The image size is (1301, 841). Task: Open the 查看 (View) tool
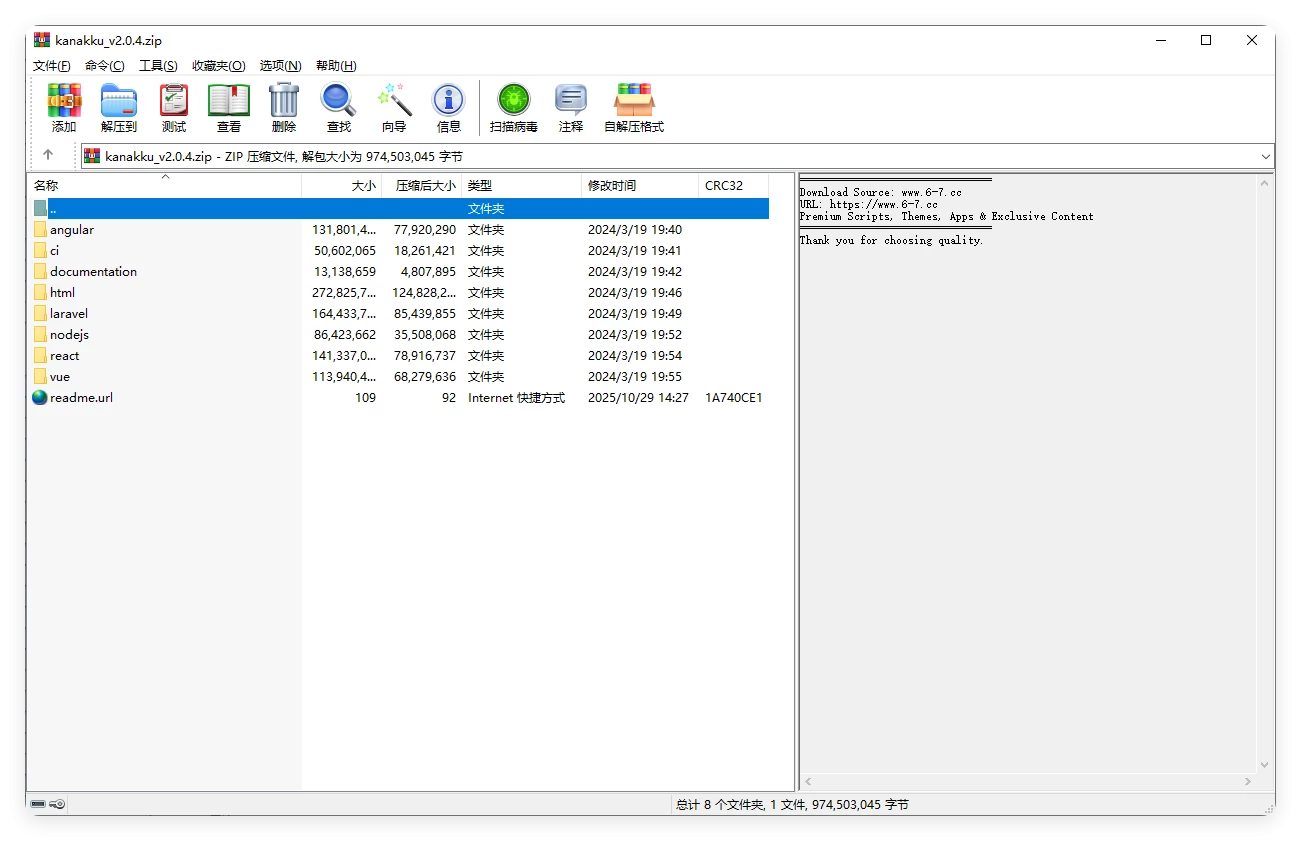228,107
